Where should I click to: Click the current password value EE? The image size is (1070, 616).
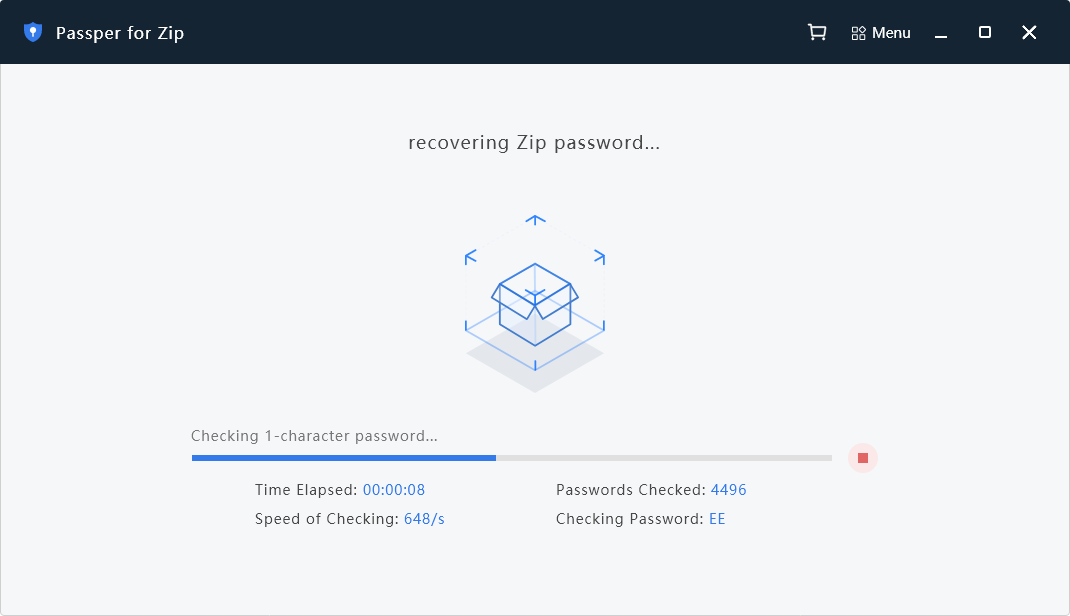(717, 519)
